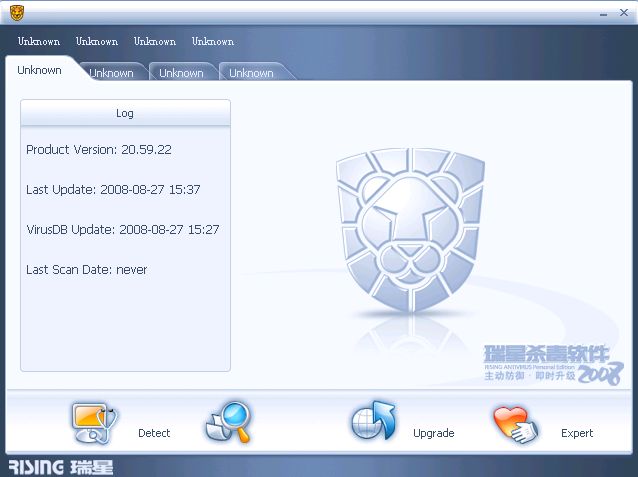Open the fourth Unknown menu item
This screenshot has width=638, height=477.
(213, 42)
